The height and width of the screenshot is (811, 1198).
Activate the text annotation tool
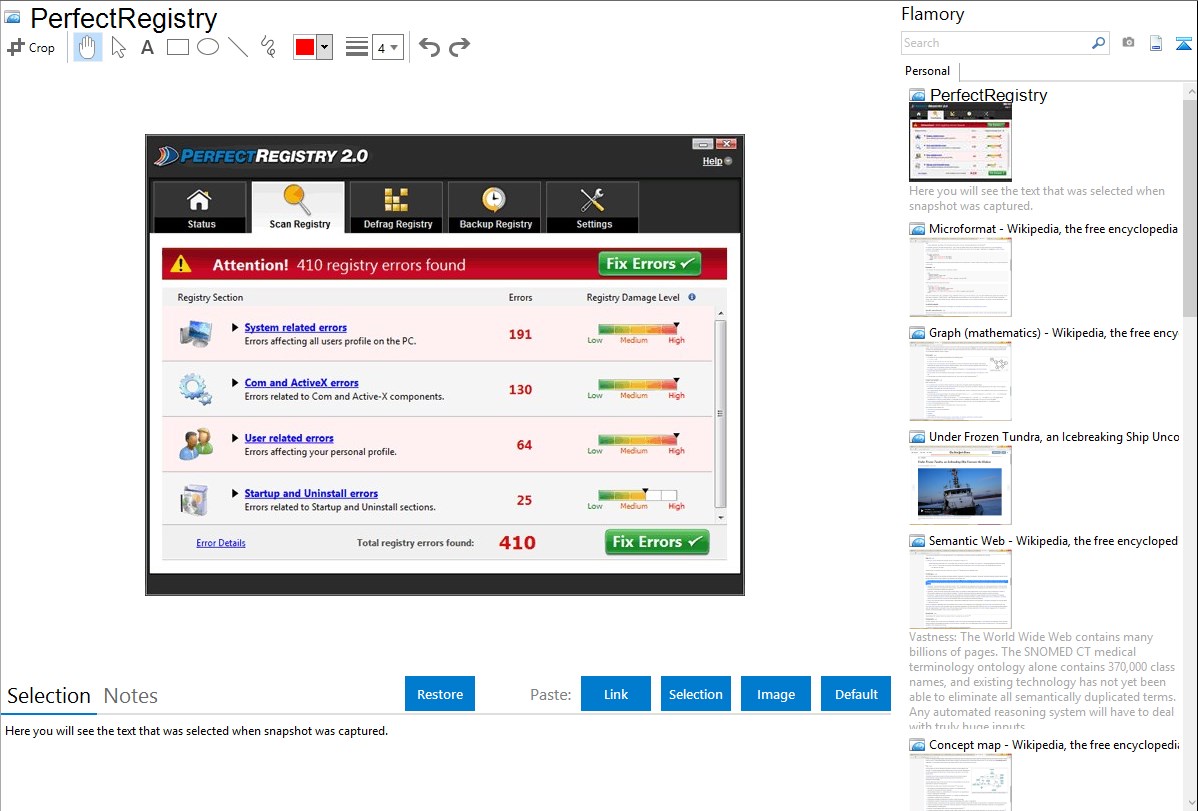tap(147, 47)
